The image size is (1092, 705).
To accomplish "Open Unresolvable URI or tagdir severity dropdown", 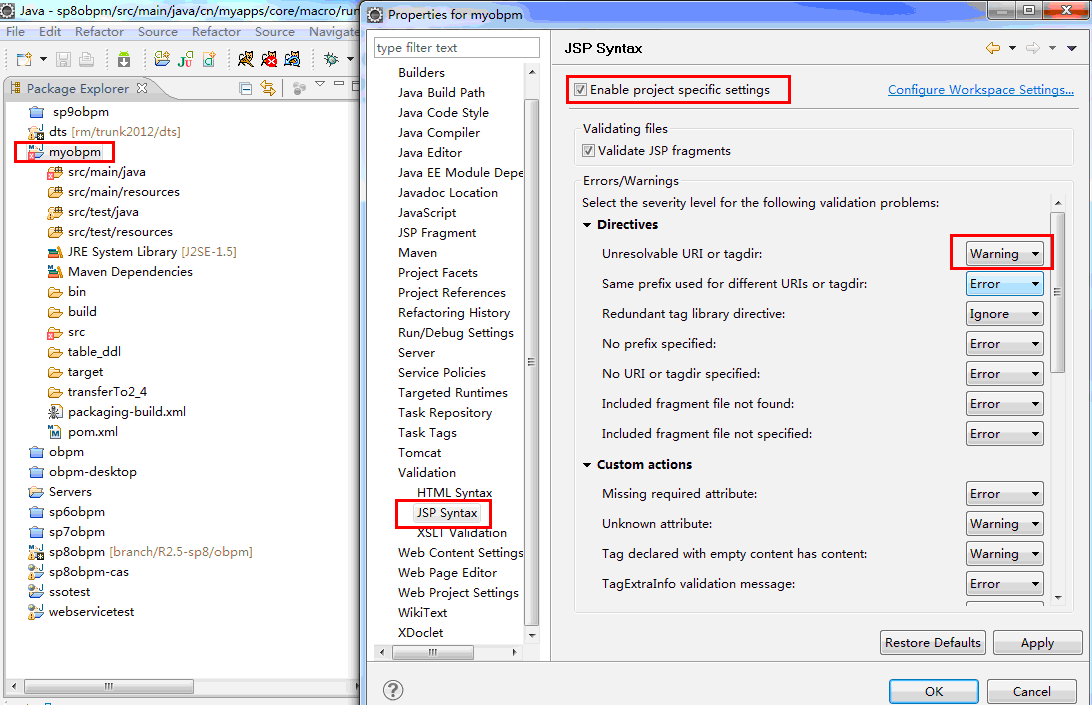I will pyautogui.click(x=1004, y=254).
